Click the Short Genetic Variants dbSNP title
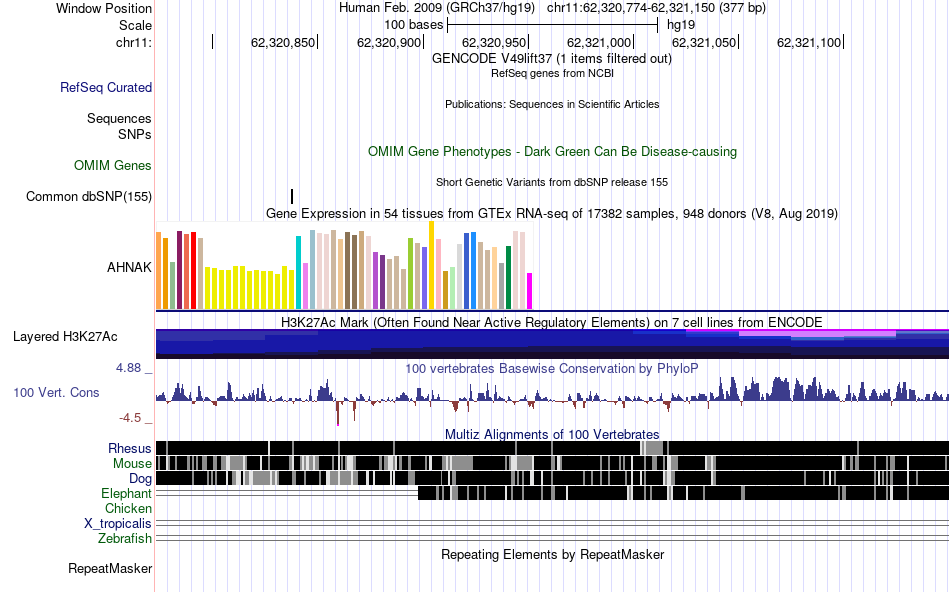The height and width of the screenshot is (592, 950). point(552,182)
